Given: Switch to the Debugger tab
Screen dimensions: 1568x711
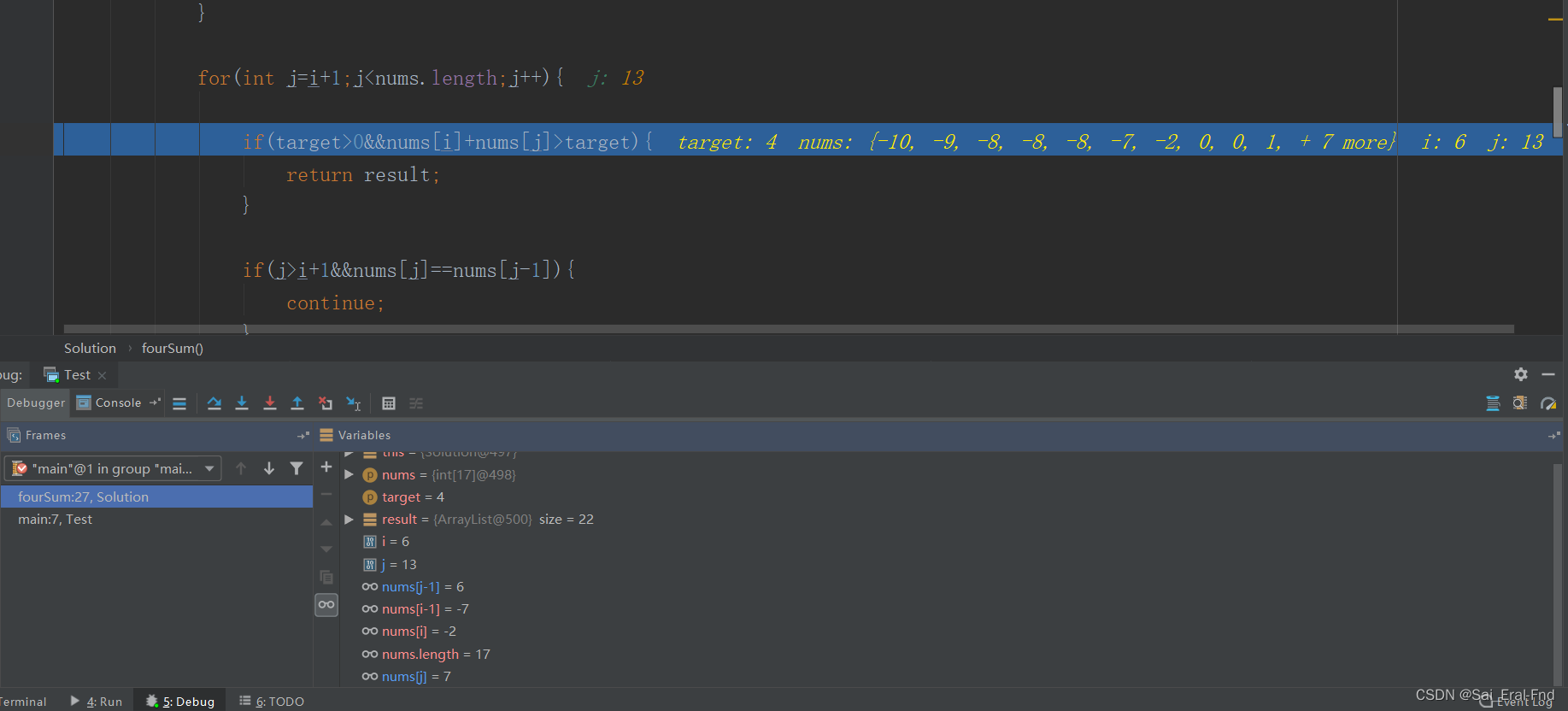Looking at the screenshot, I should point(36,403).
